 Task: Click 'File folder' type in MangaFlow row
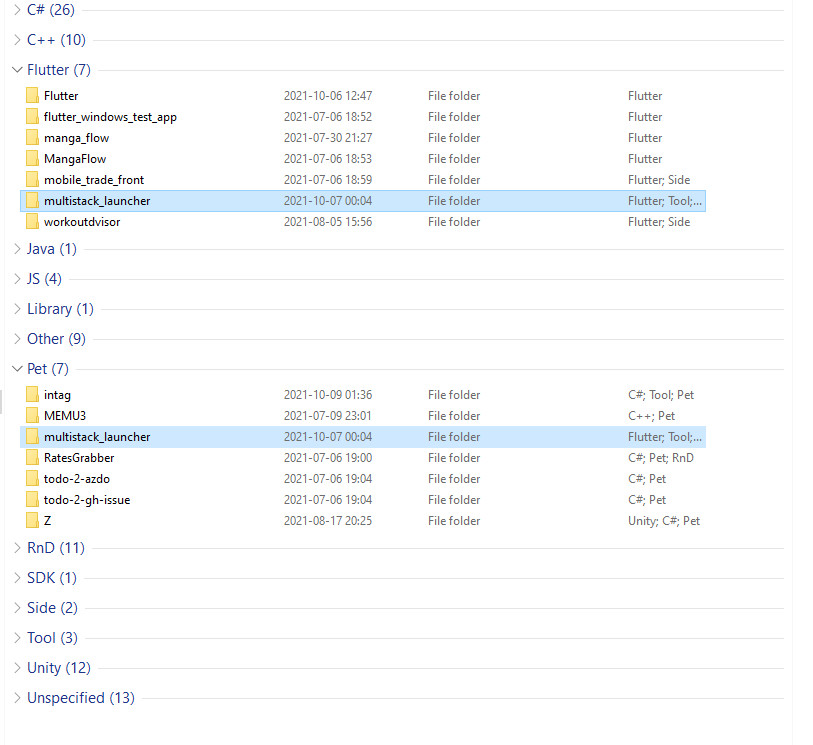click(x=454, y=159)
